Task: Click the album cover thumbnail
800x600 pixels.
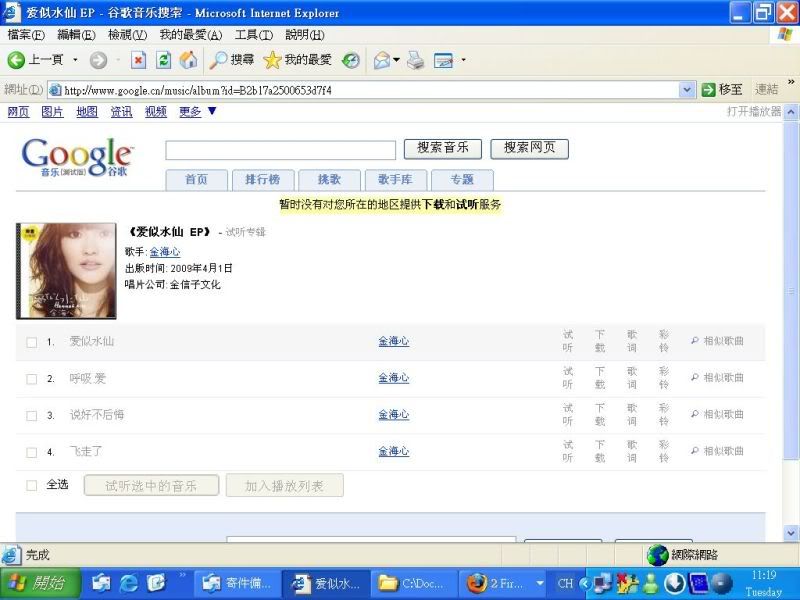Action: [66, 271]
